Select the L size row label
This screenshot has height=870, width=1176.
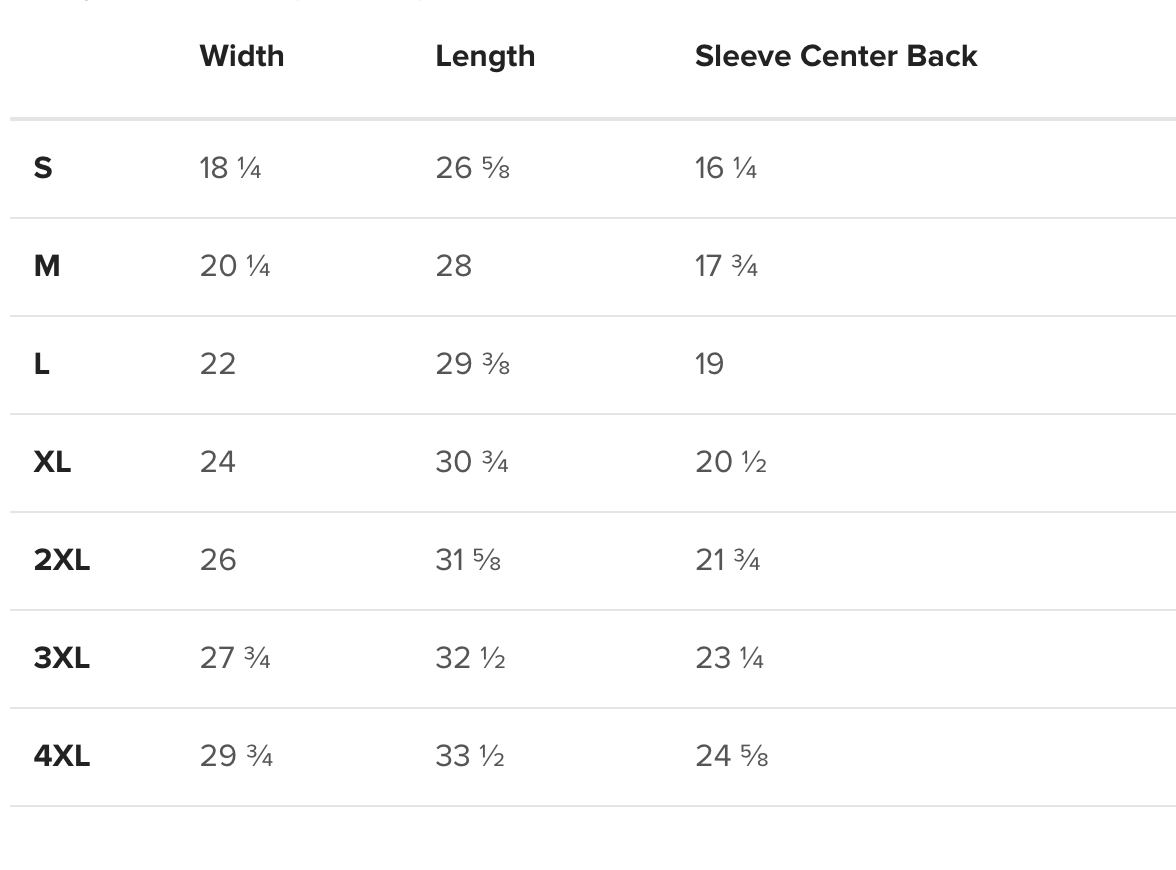[x=42, y=364]
